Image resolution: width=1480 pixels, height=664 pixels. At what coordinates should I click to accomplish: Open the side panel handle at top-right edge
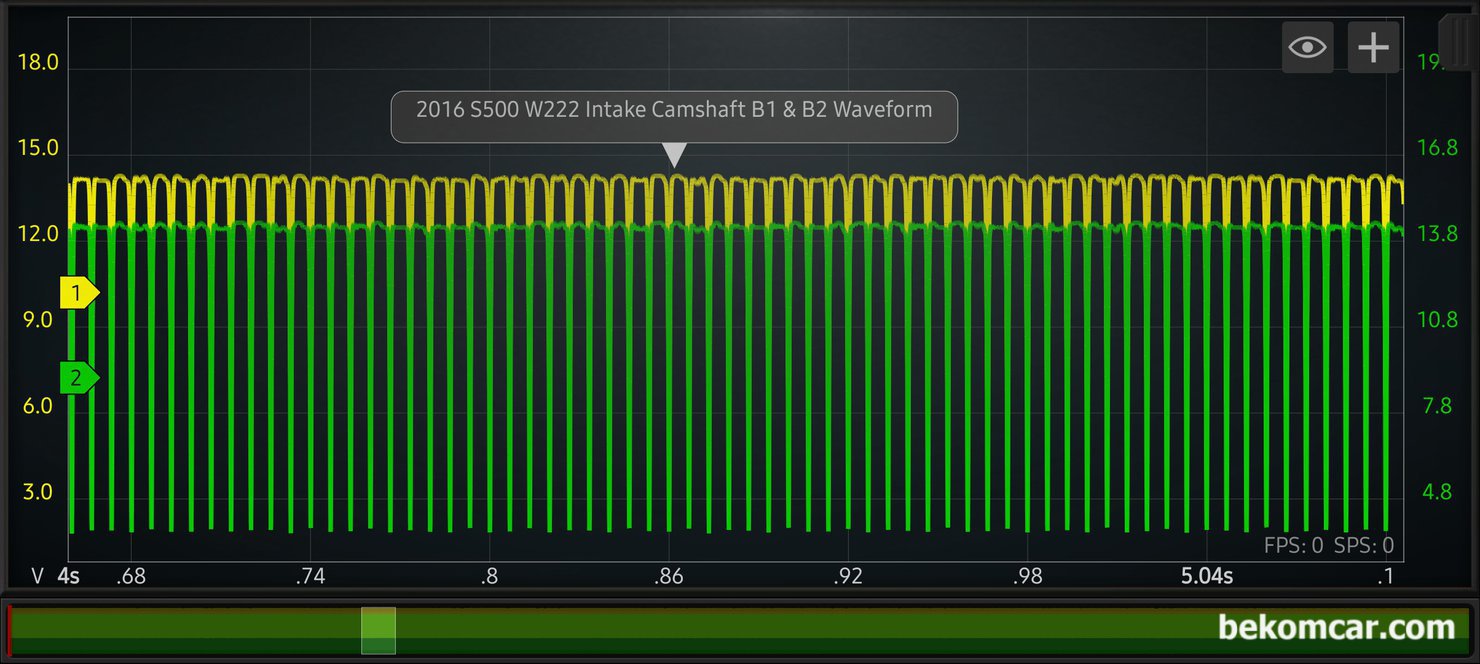click(x=1458, y=45)
